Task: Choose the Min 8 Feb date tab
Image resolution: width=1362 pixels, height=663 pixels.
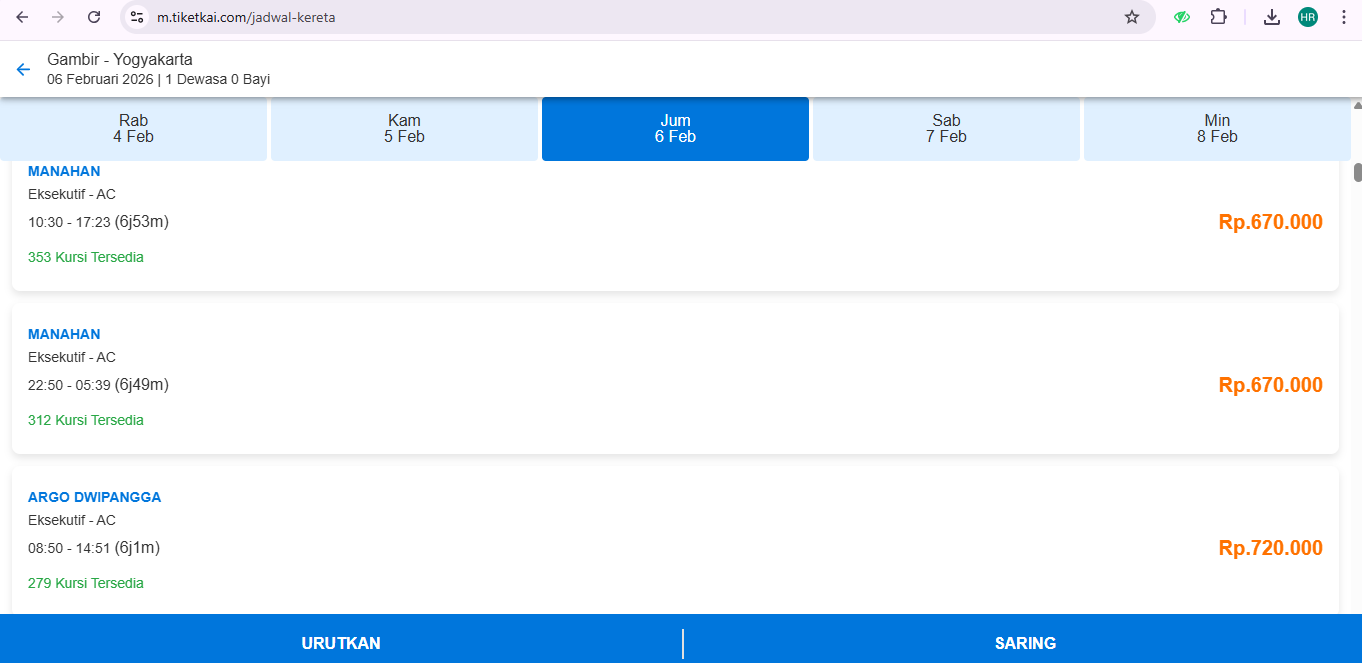Action: [1217, 129]
